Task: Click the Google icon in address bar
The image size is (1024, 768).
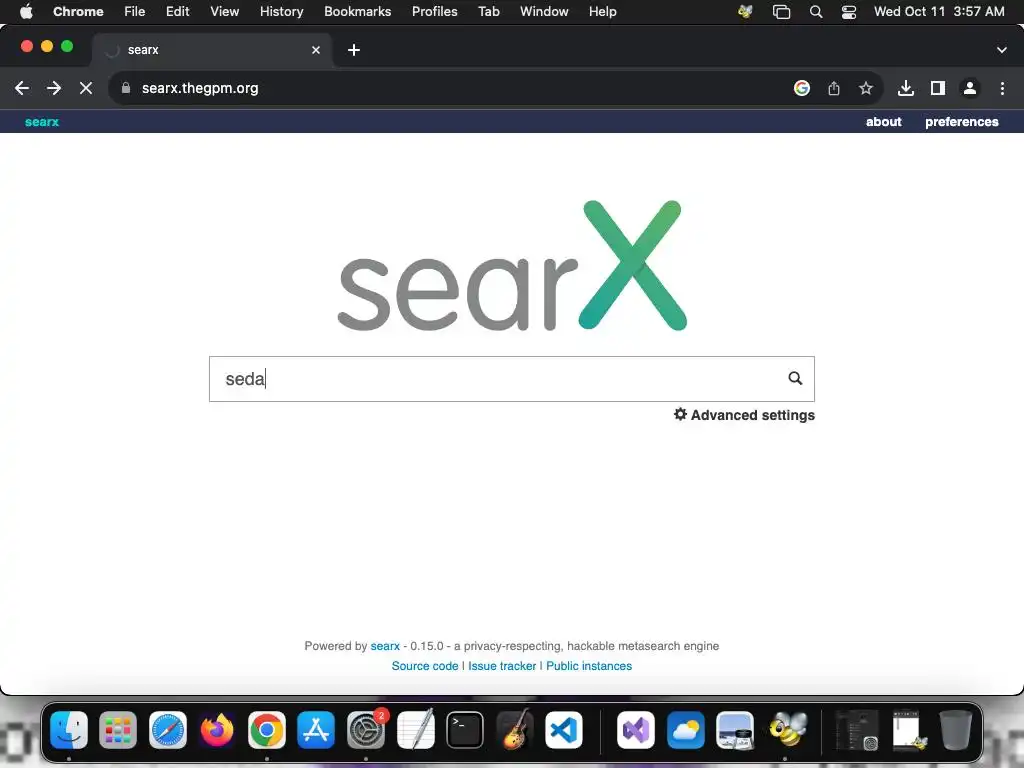Action: click(802, 88)
